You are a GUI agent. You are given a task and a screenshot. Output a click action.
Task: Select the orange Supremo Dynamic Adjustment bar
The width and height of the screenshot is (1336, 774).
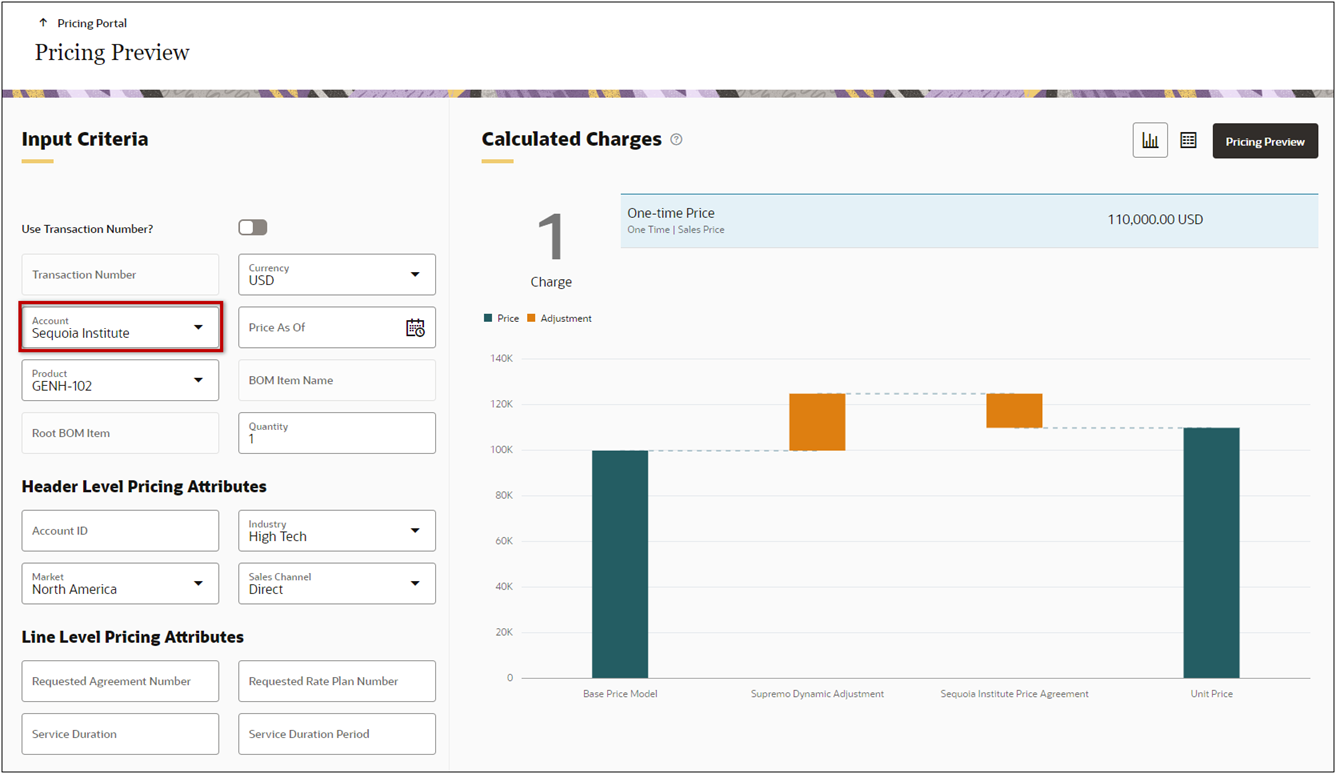pyautogui.click(x=816, y=420)
